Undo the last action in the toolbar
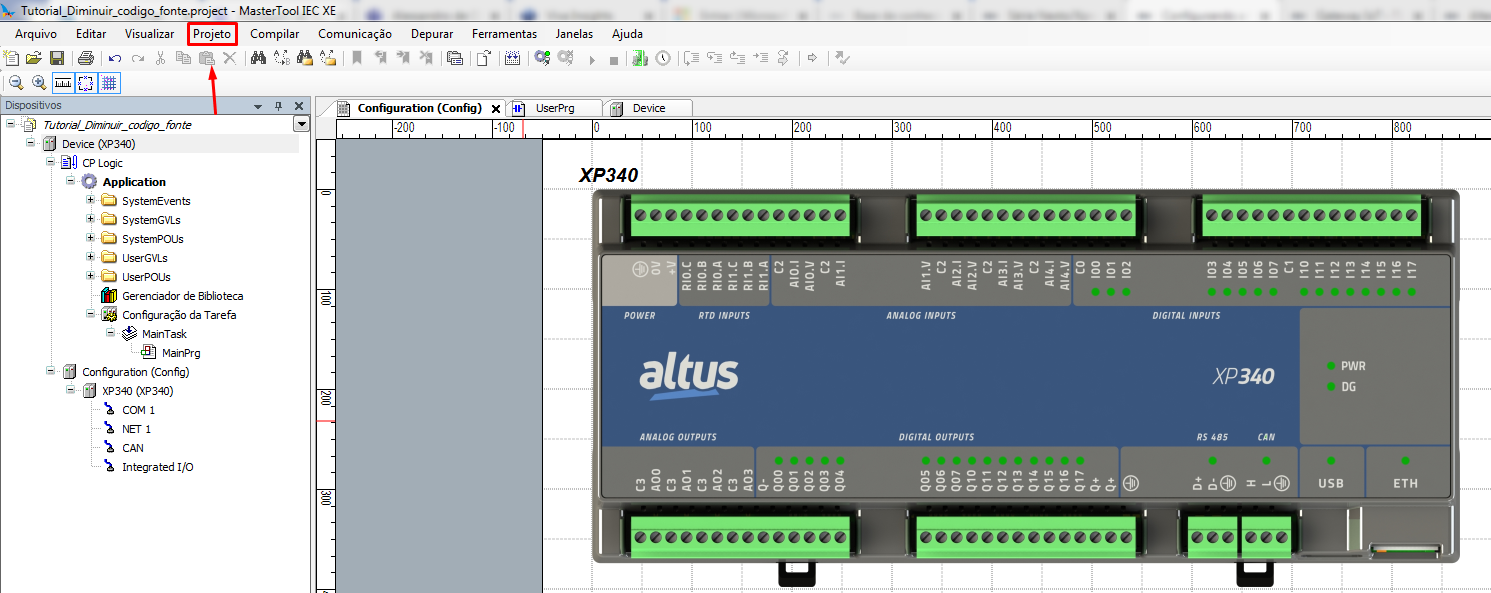Viewport: 1491px width, 593px height. click(116, 58)
